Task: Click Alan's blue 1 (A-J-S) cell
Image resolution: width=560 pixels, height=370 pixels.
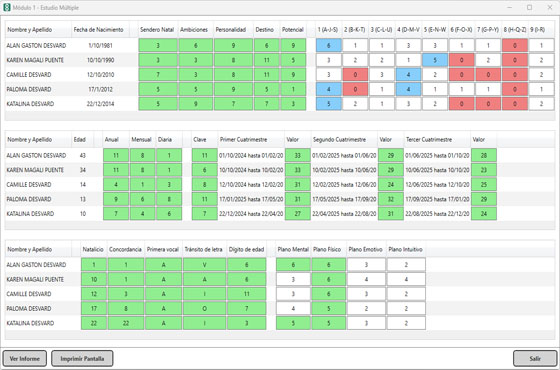Action: [x=329, y=46]
